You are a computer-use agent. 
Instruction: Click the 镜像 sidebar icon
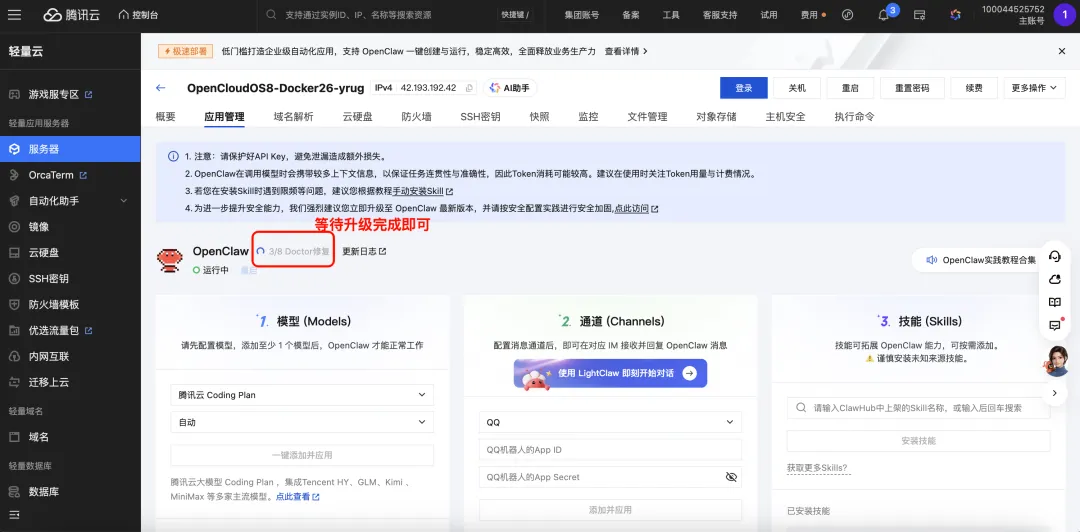pyautogui.click(x=14, y=227)
